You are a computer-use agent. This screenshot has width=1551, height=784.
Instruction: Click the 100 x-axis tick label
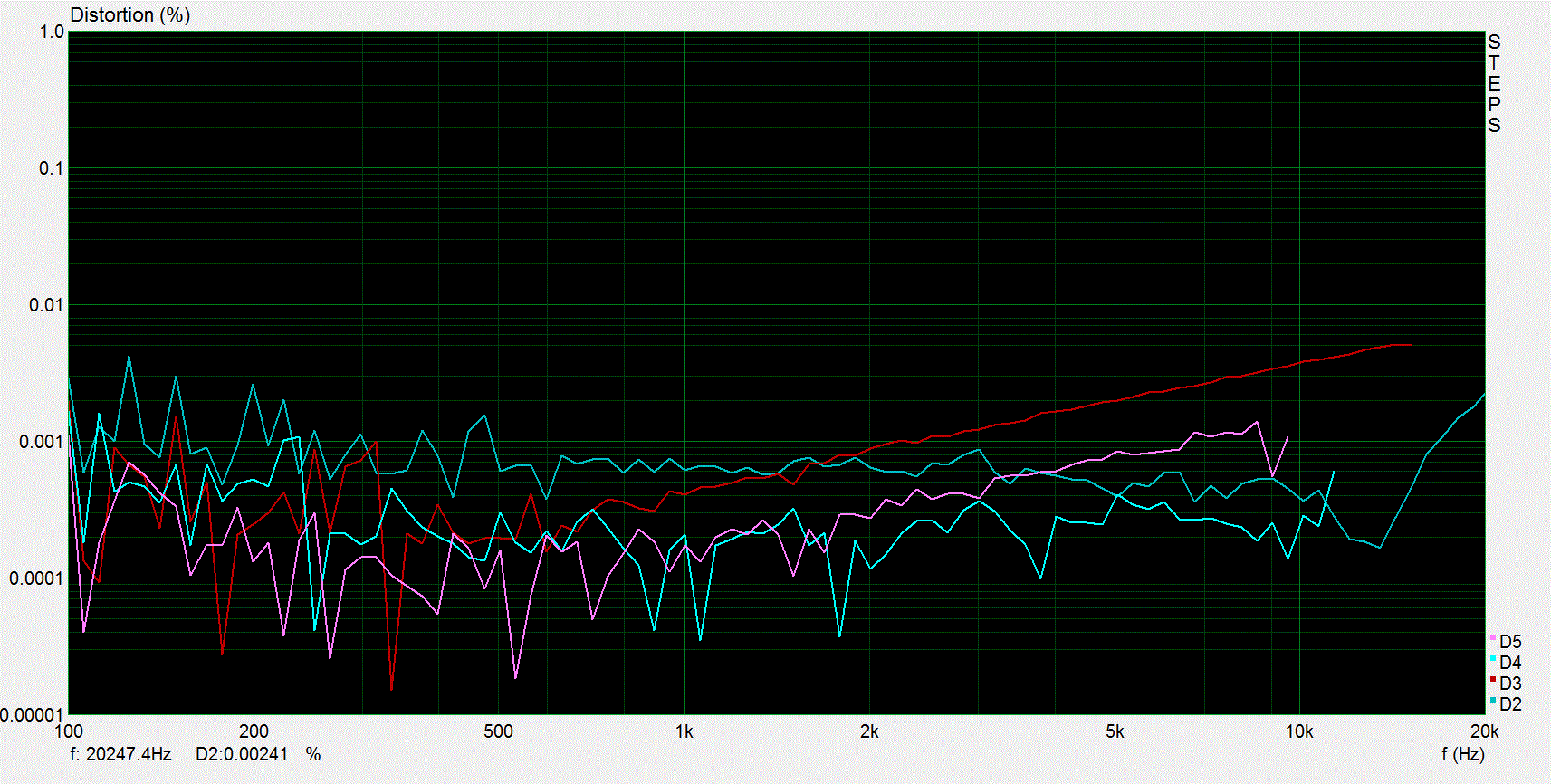click(x=69, y=731)
